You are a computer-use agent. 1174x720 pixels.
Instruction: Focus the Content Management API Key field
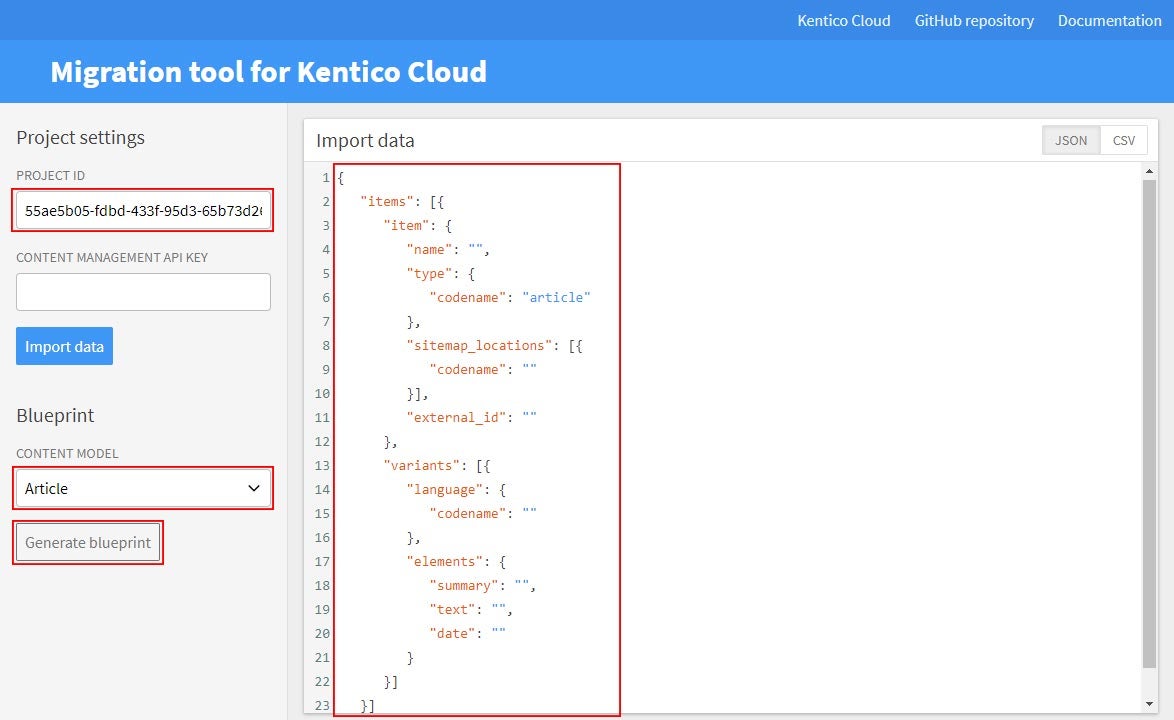[143, 292]
